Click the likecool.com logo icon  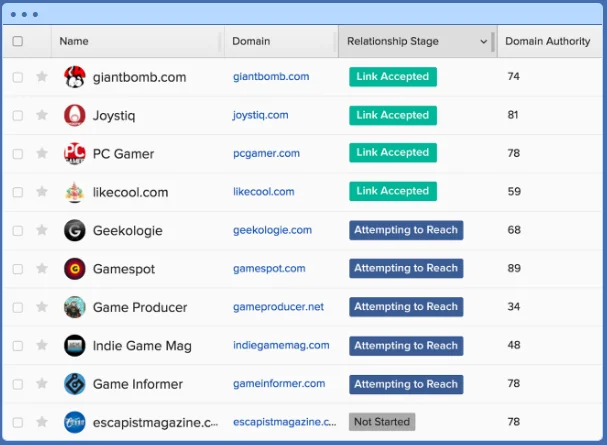click(x=74, y=192)
